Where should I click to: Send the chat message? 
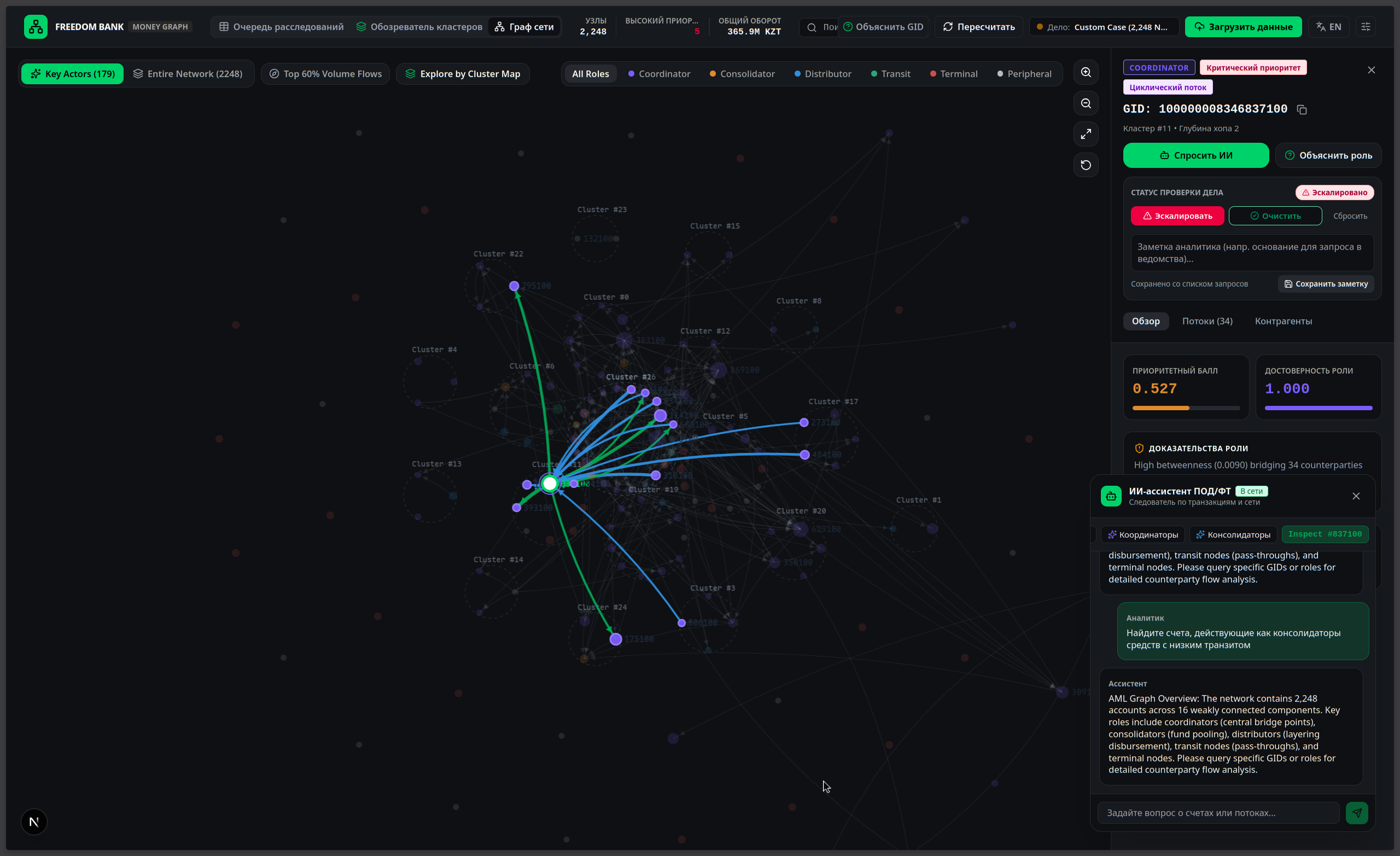tap(1356, 813)
